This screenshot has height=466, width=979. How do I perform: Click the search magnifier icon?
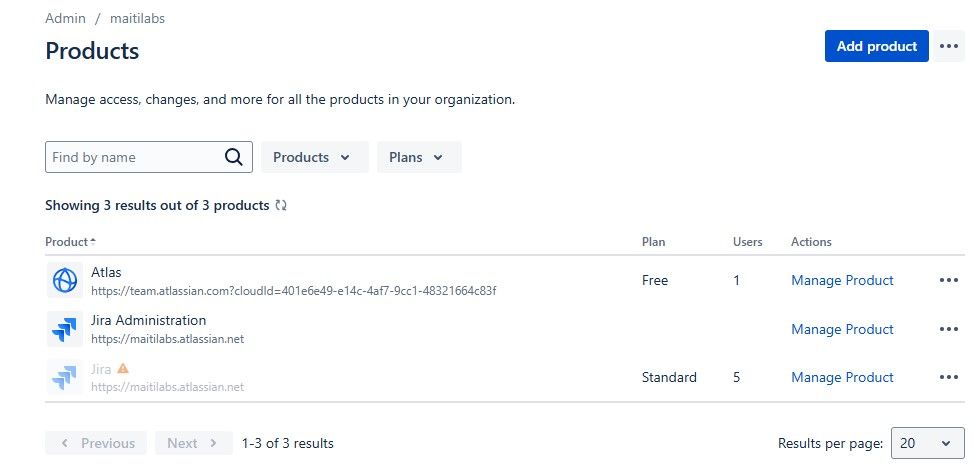pos(234,157)
